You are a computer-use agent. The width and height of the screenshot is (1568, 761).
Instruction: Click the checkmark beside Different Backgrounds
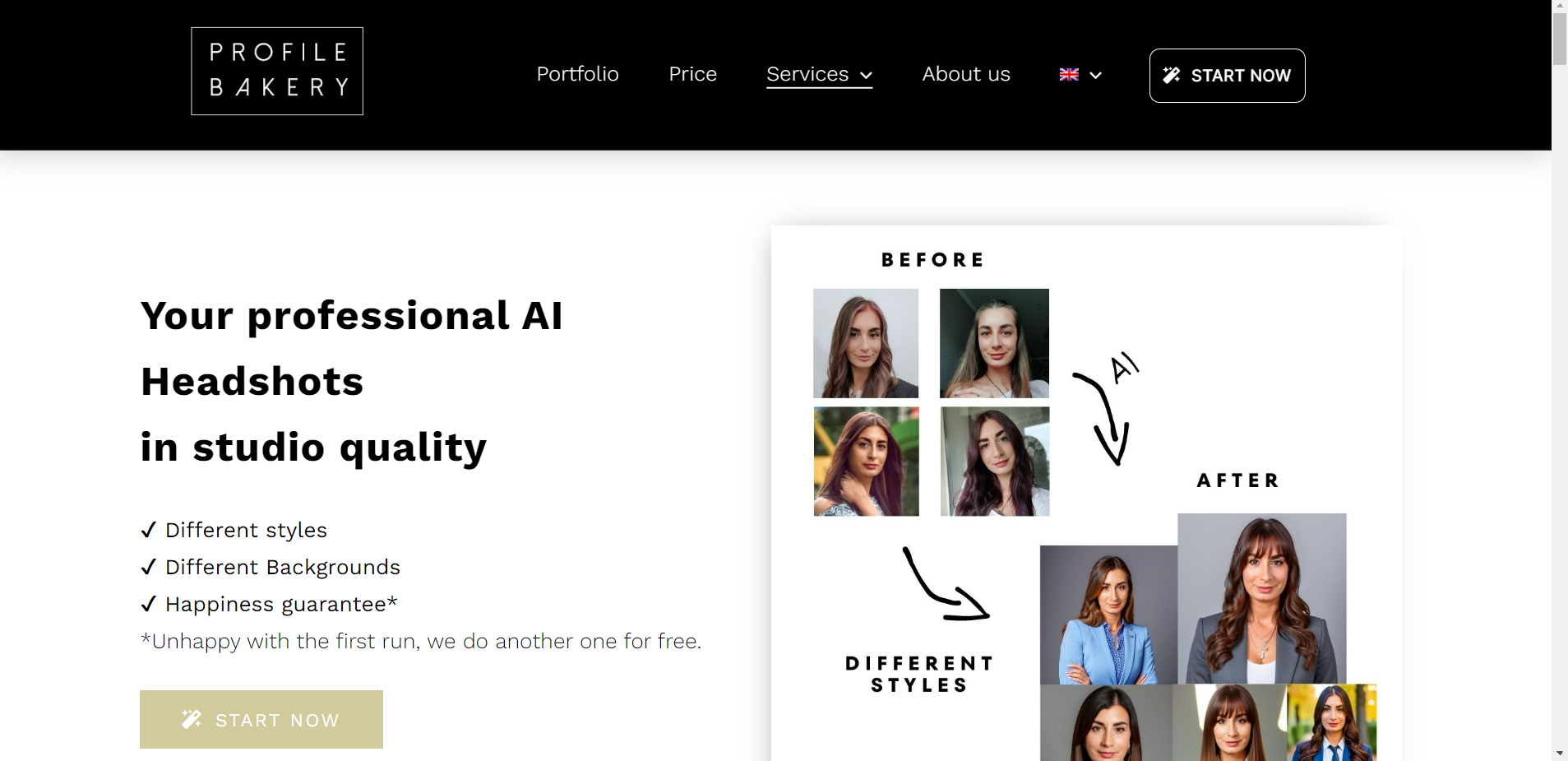point(149,567)
